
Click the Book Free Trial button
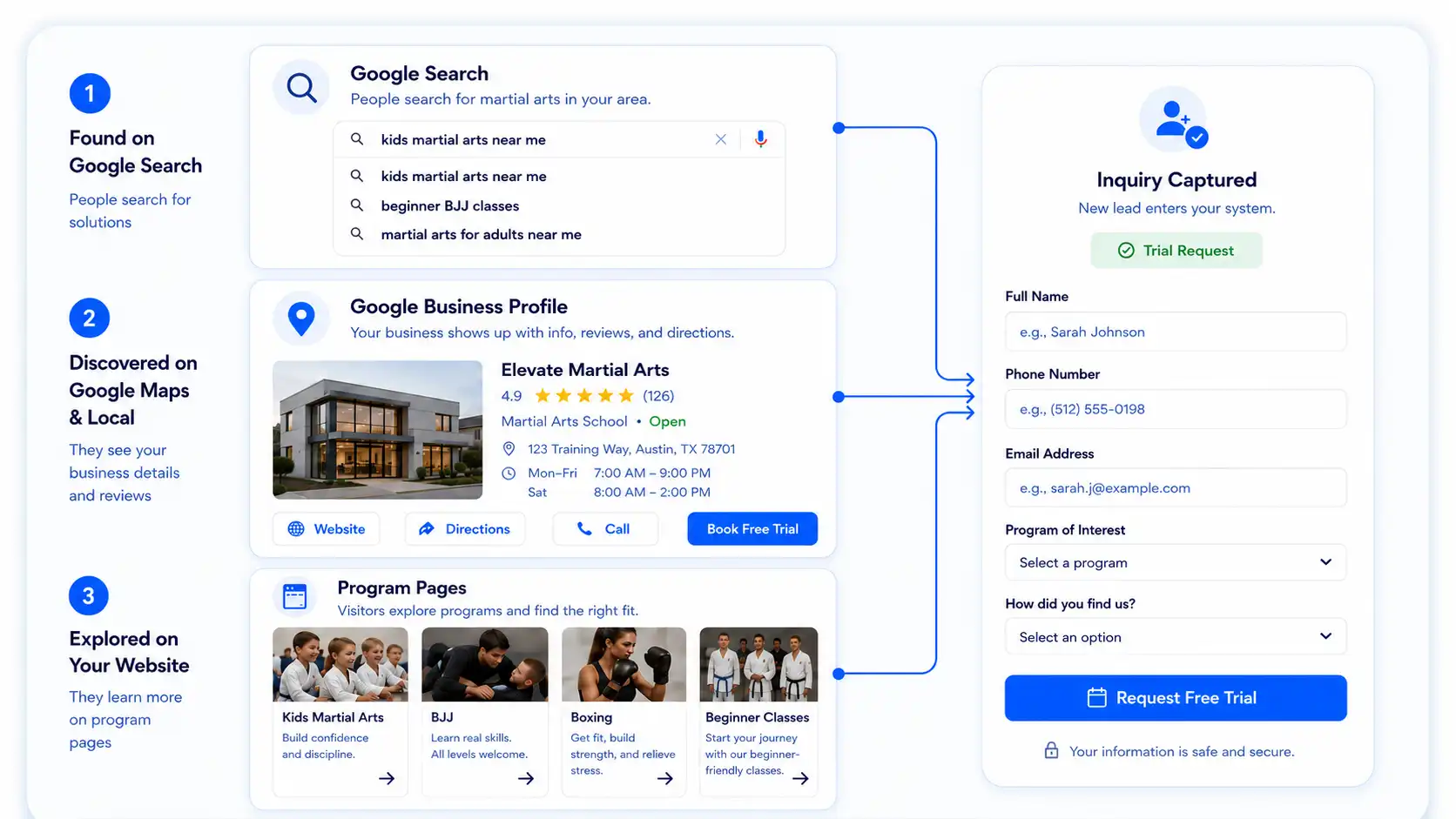(752, 529)
